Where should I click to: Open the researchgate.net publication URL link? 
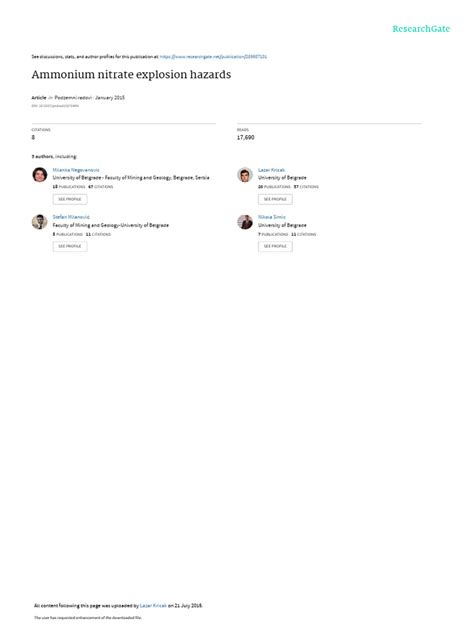(x=213, y=57)
